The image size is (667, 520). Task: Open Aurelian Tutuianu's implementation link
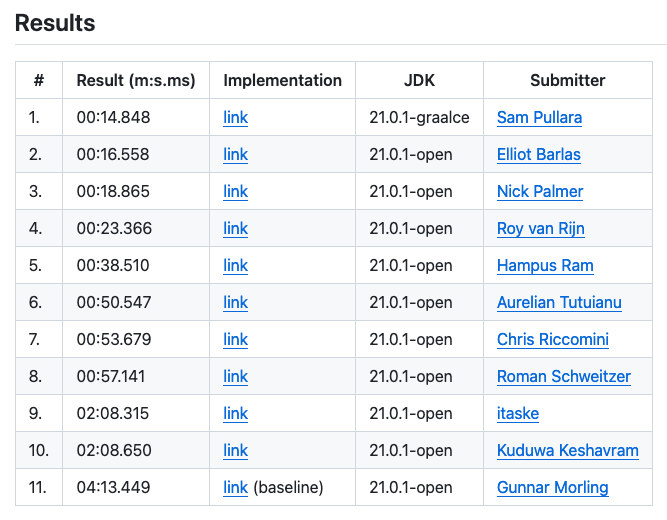pos(235,303)
